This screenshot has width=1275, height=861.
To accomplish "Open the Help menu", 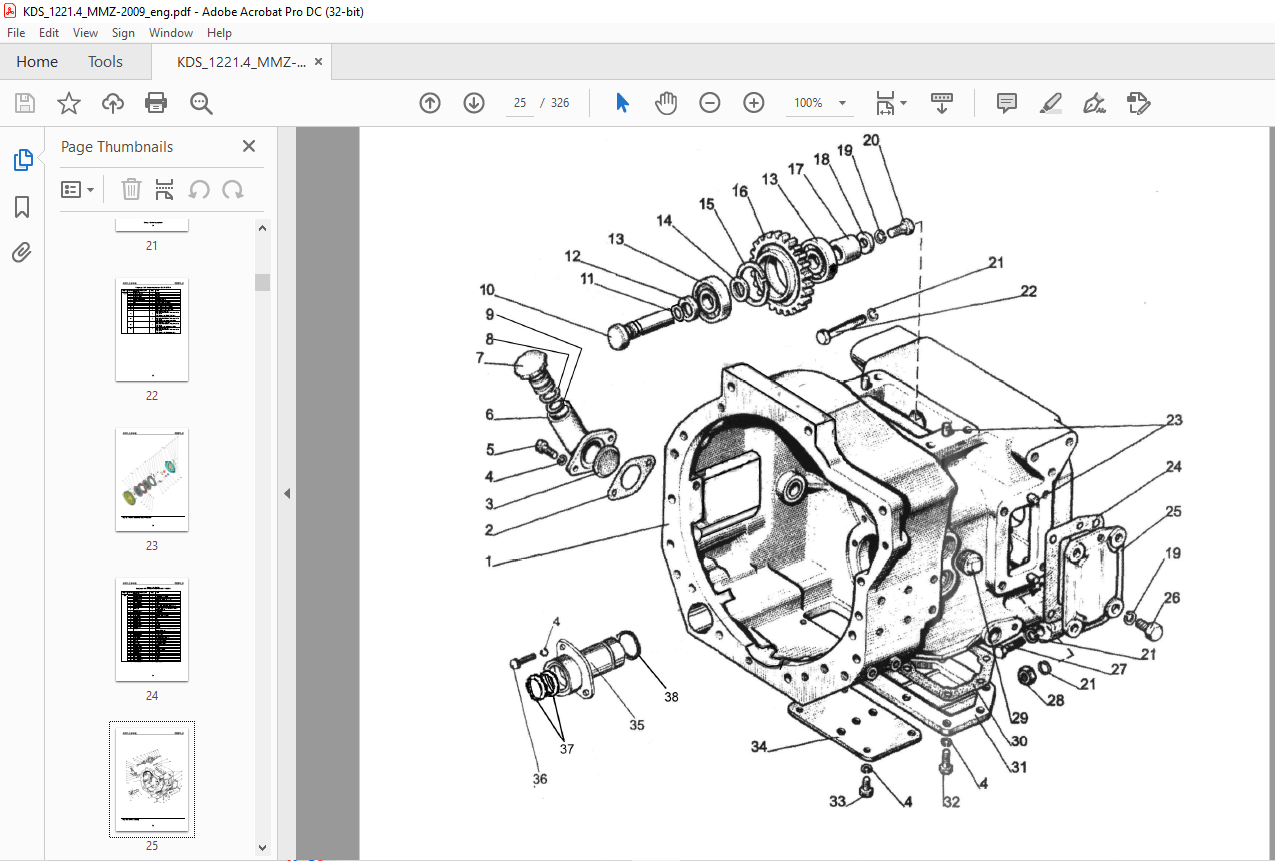I will [219, 33].
